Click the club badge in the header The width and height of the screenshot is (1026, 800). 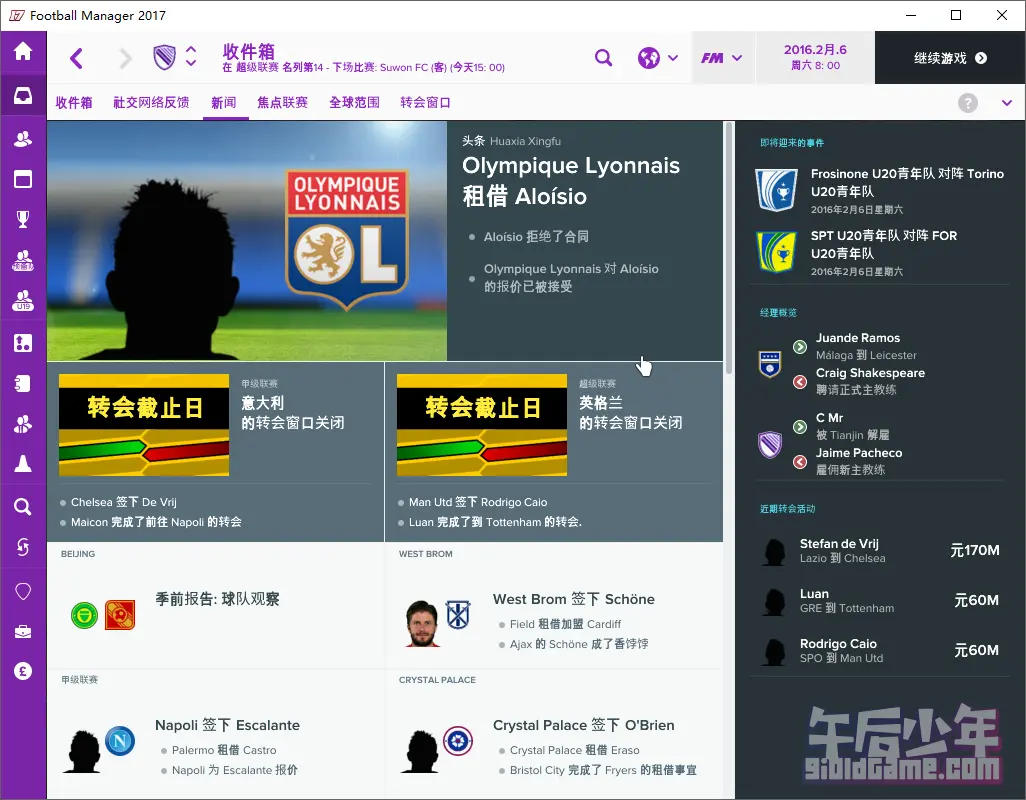[x=164, y=58]
